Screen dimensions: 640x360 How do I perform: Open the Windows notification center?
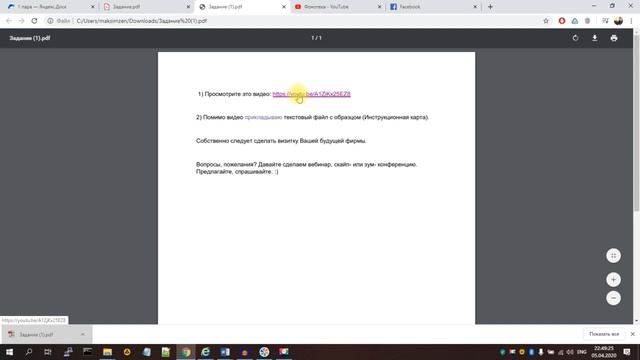pos(627,352)
